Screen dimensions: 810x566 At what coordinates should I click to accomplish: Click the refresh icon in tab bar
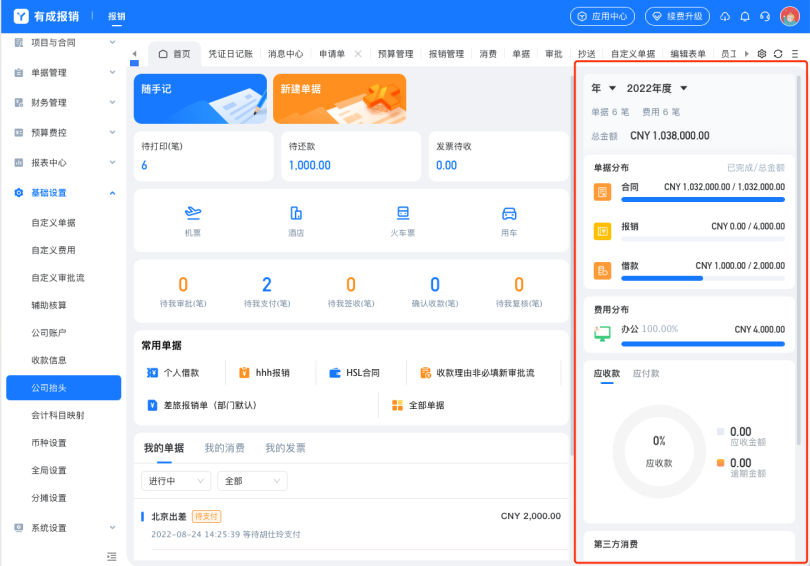(778, 54)
